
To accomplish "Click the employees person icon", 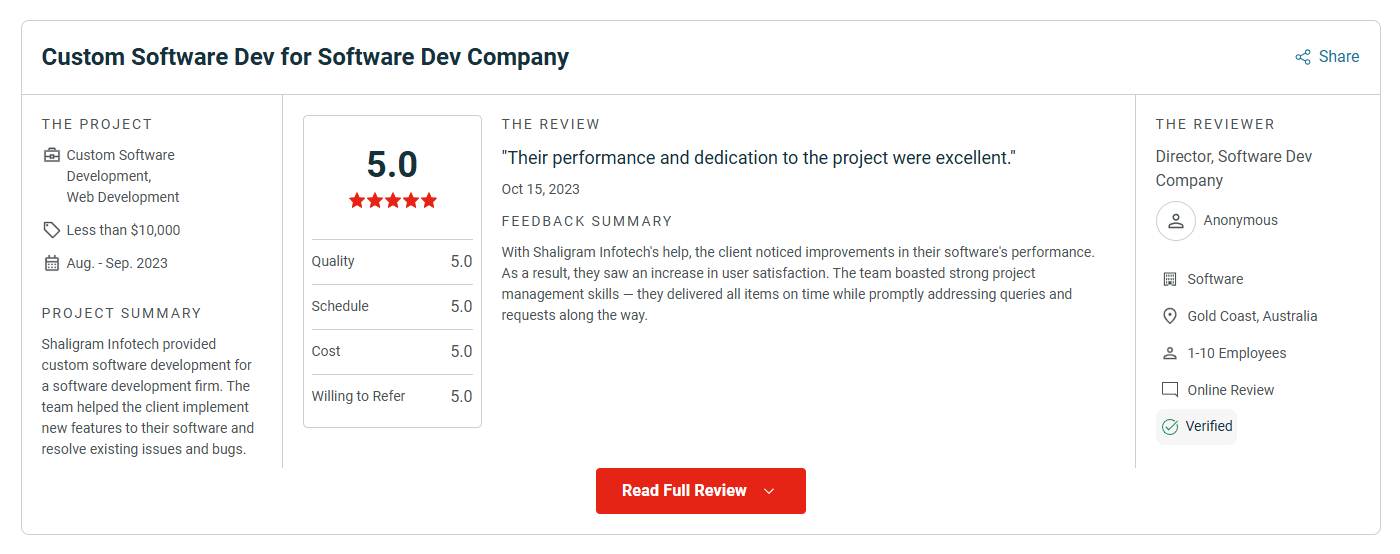I will click(1170, 353).
